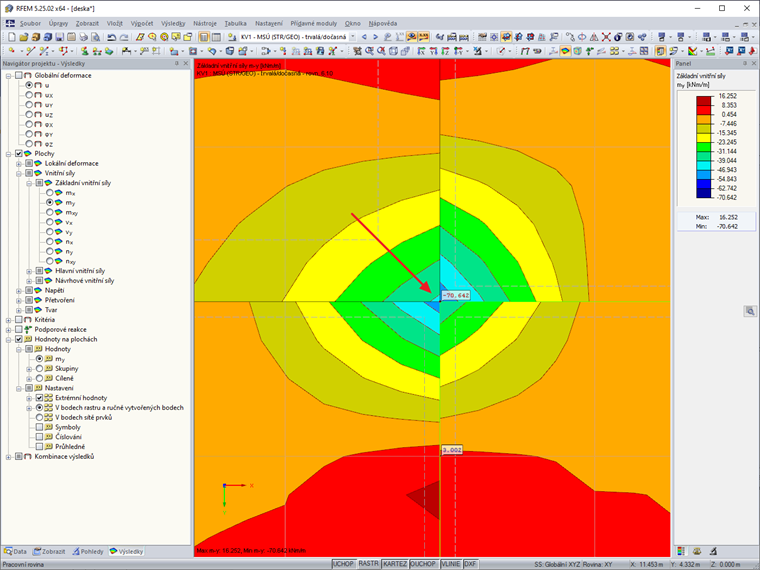This screenshot has width=760, height=570.
Task: Click the -70.642 value label on plot
Action: click(456, 295)
